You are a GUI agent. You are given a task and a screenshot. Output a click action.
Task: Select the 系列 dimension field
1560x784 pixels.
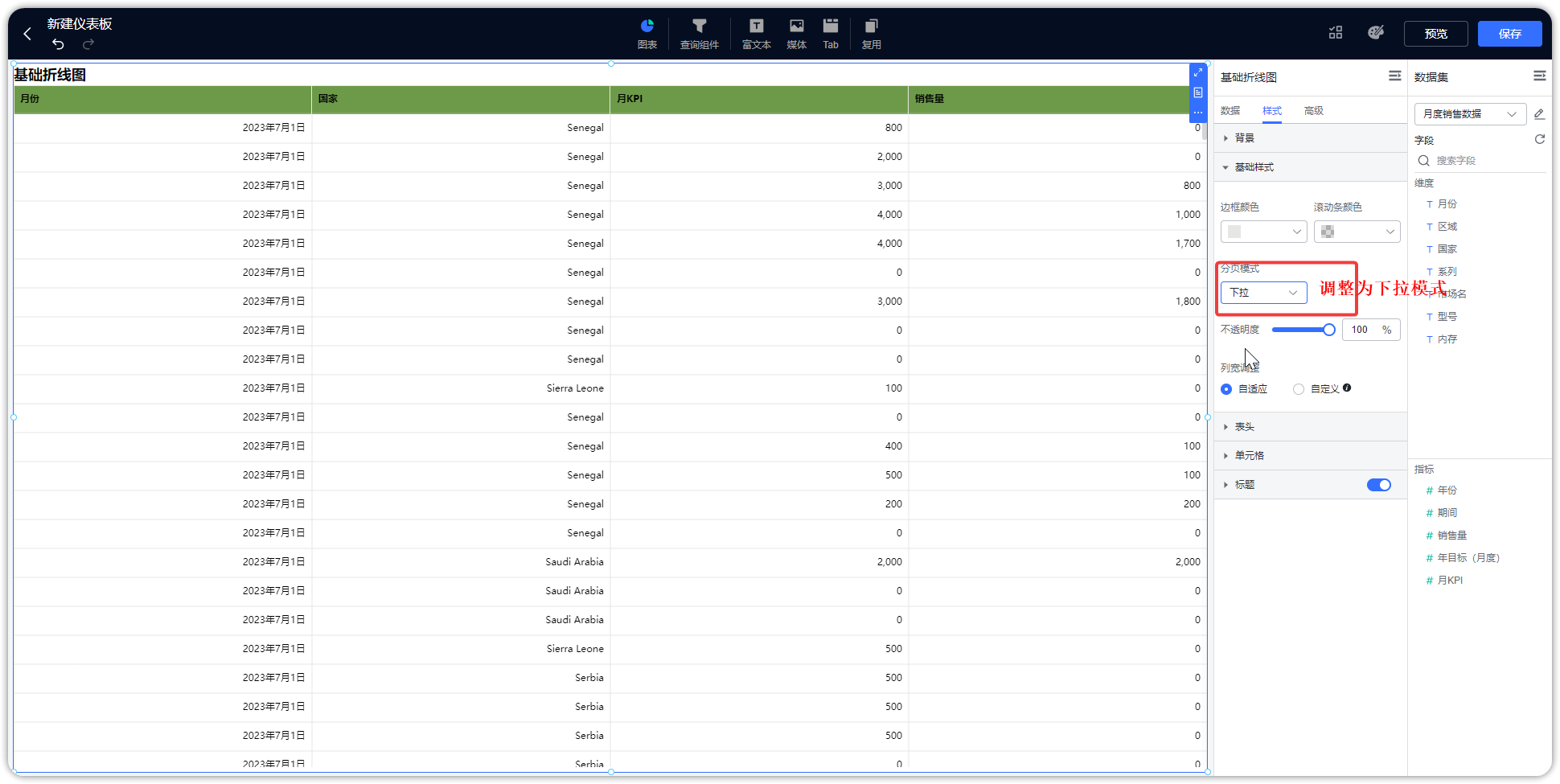click(x=1447, y=272)
